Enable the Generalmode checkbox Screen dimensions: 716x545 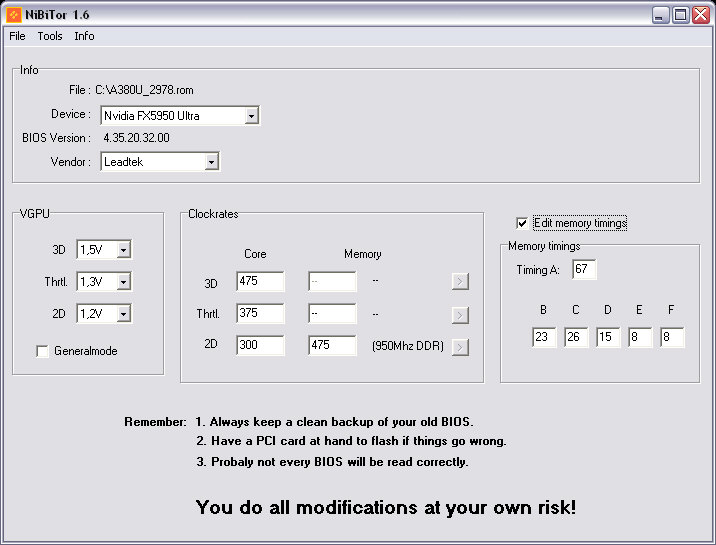[x=42, y=351]
